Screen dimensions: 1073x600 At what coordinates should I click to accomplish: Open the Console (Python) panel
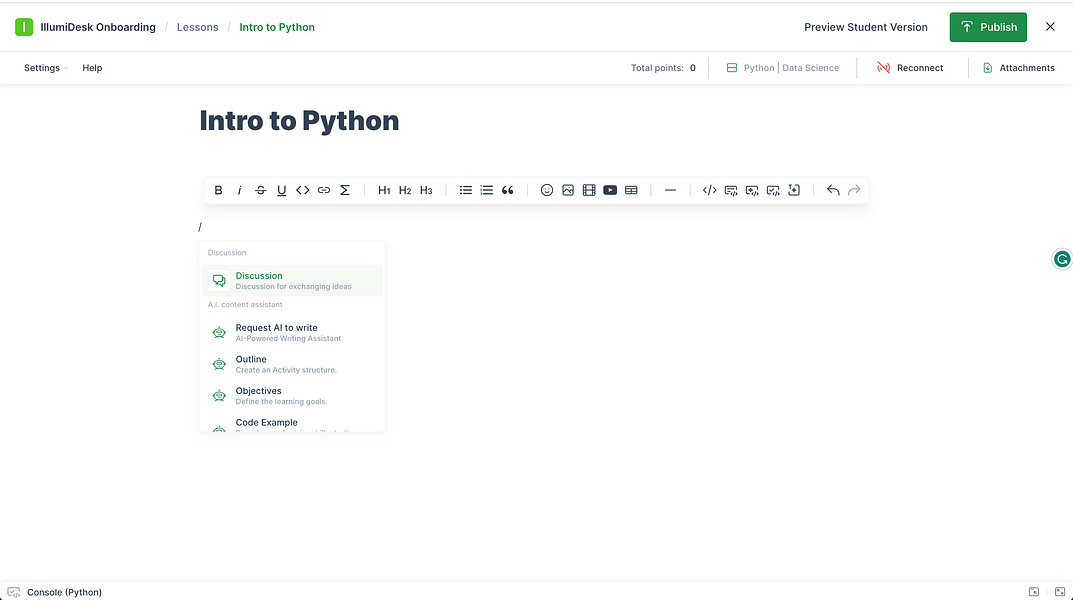pyautogui.click(x=64, y=592)
